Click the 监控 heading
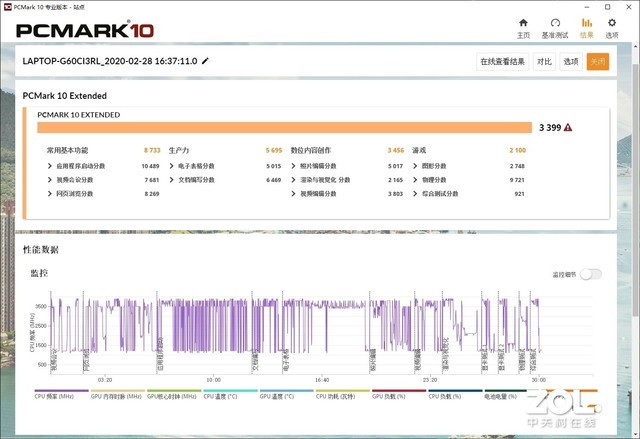Viewport: 640px width, 439px height. coord(39,273)
